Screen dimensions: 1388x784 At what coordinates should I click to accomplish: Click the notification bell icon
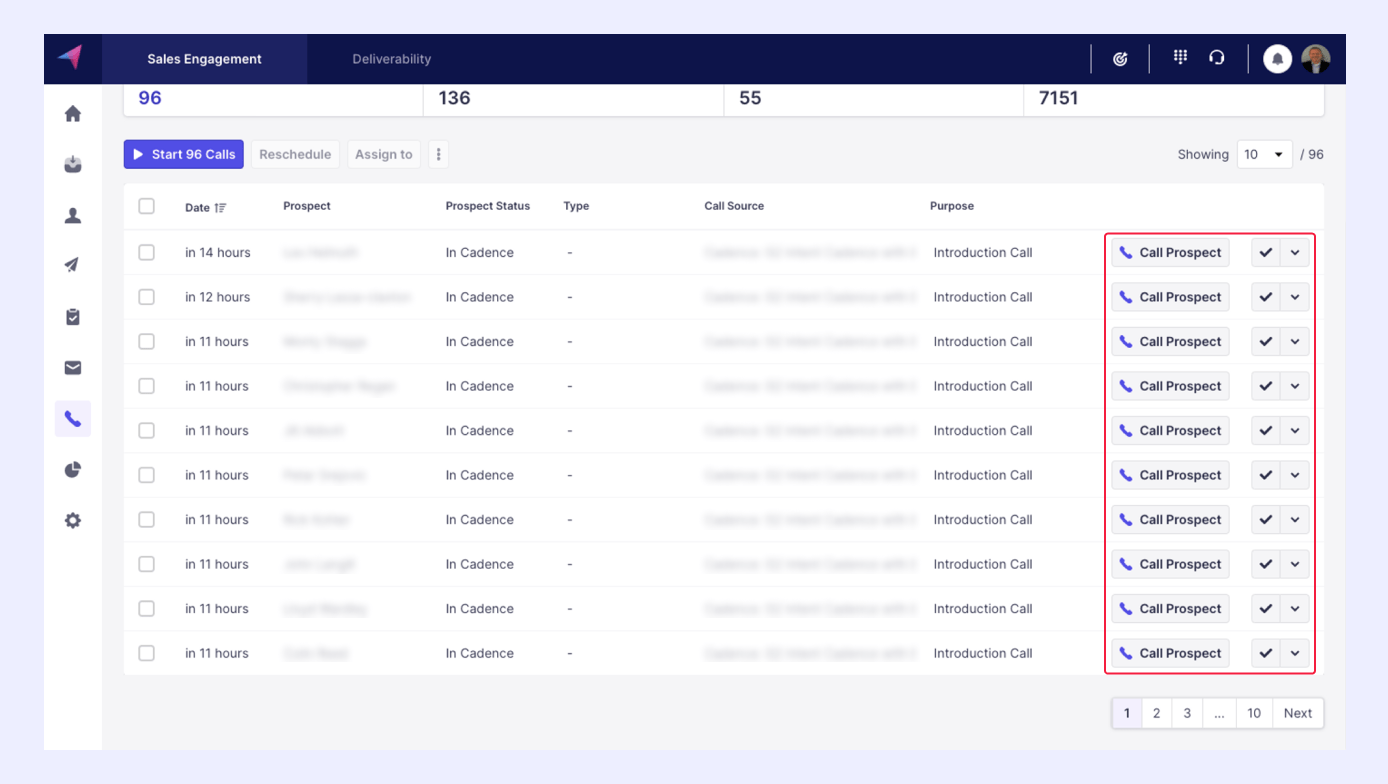[1277, 59]
